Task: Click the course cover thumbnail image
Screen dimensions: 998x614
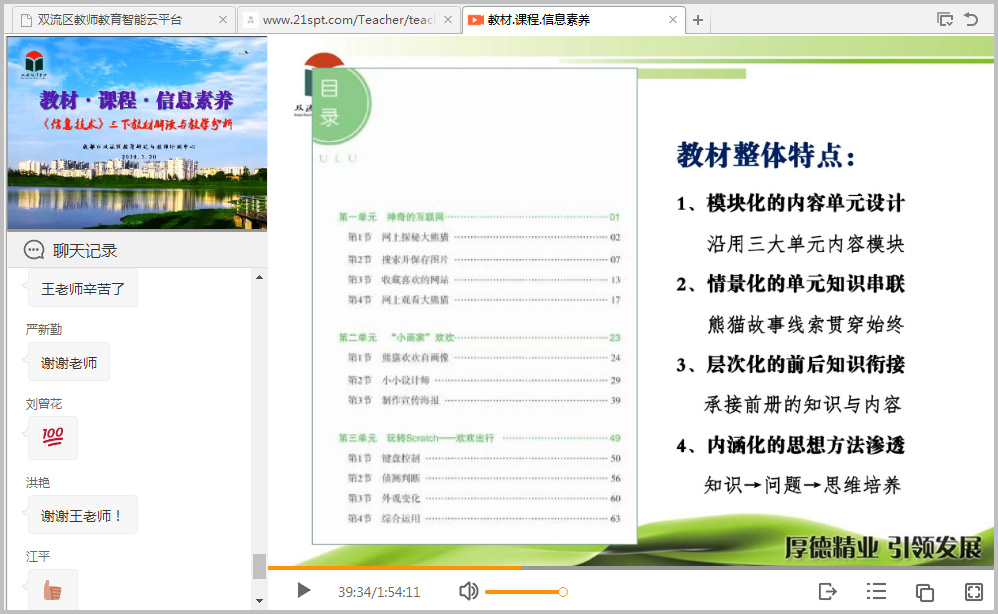Action: [x=137, y=133]
